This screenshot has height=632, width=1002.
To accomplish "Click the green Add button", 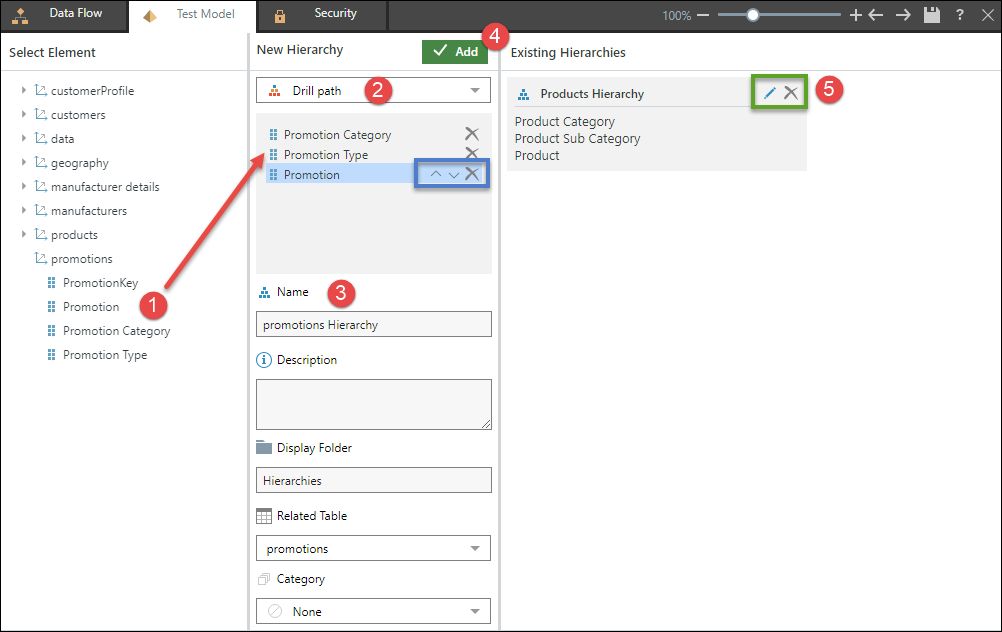I will coord(455,51).
